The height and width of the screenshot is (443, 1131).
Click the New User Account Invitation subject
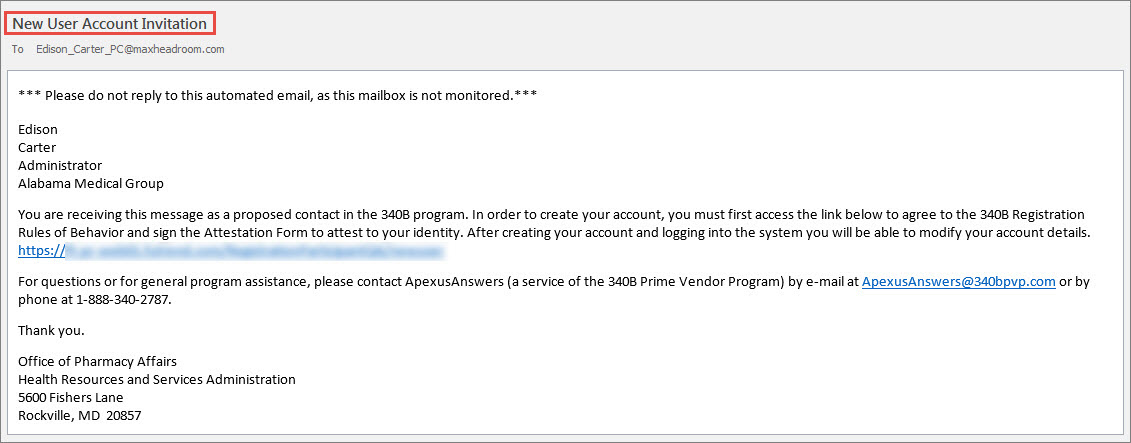tap(110, 23)
